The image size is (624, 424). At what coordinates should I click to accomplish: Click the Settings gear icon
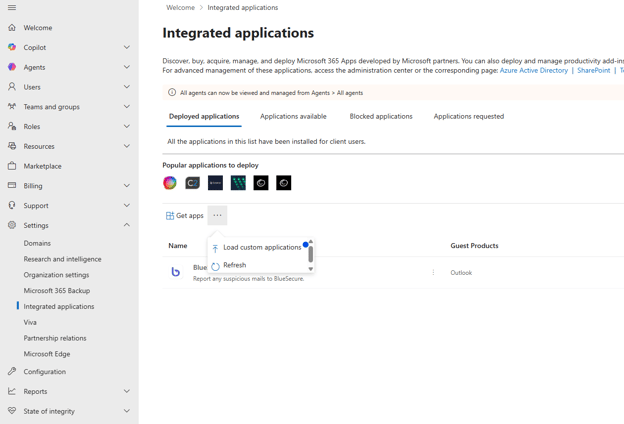click(12, 225)
